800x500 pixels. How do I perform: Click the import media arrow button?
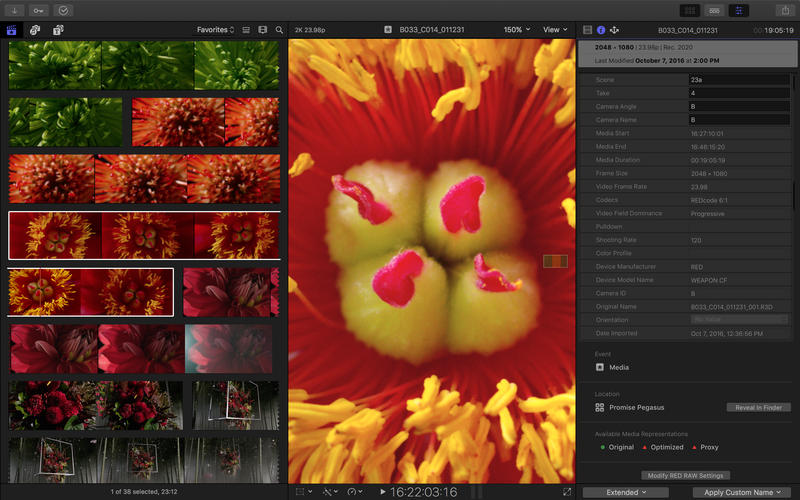(15, 10)
